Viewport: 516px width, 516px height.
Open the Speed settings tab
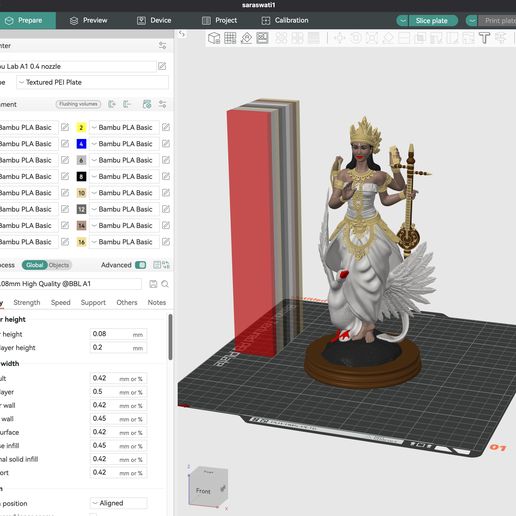61,302
